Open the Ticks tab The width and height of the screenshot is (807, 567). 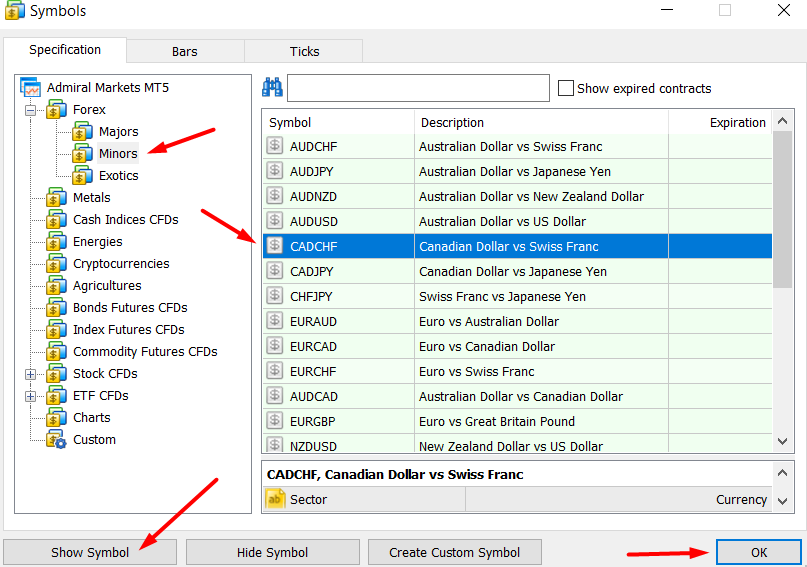pos(304,51)
